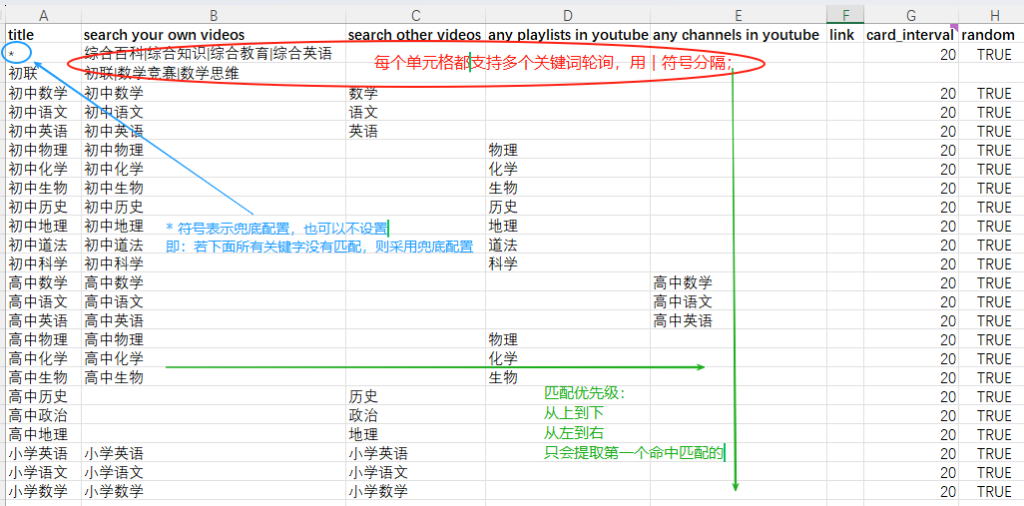1024x506 pixels.
Task: Select '小学语文' in the own-videos column
Action: (214, 472)
